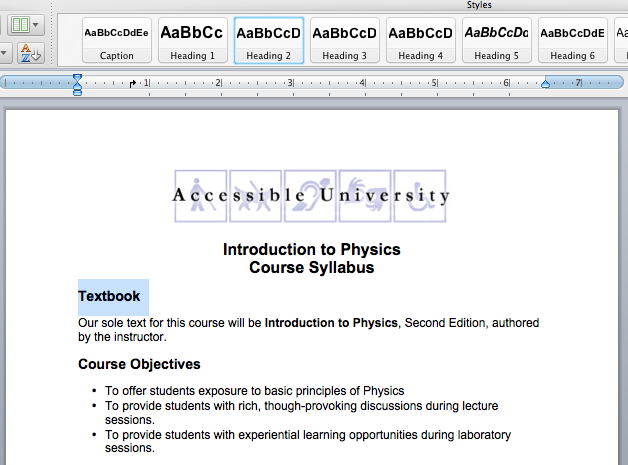The image size is (628, 465).
Task: Choose the Heading 3 style
Action: coord(344,41)
